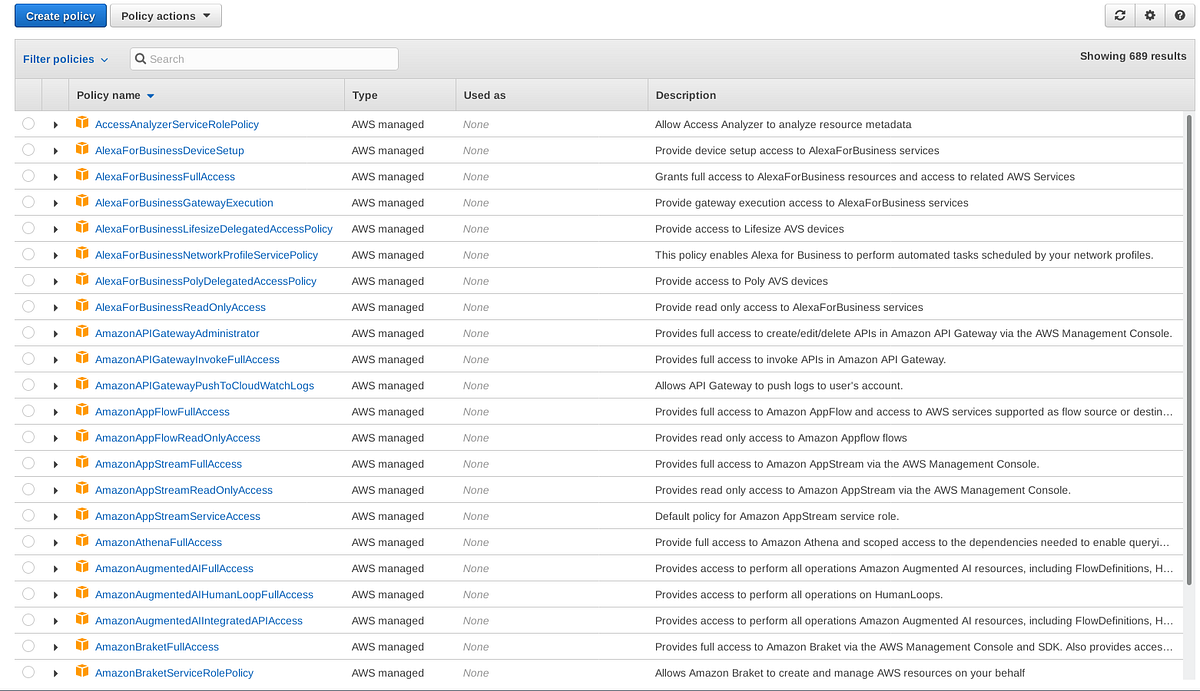Click the AmazonAthenaFullAccess policy icon
1200x691 pixels.
click(x=81, y=540)
